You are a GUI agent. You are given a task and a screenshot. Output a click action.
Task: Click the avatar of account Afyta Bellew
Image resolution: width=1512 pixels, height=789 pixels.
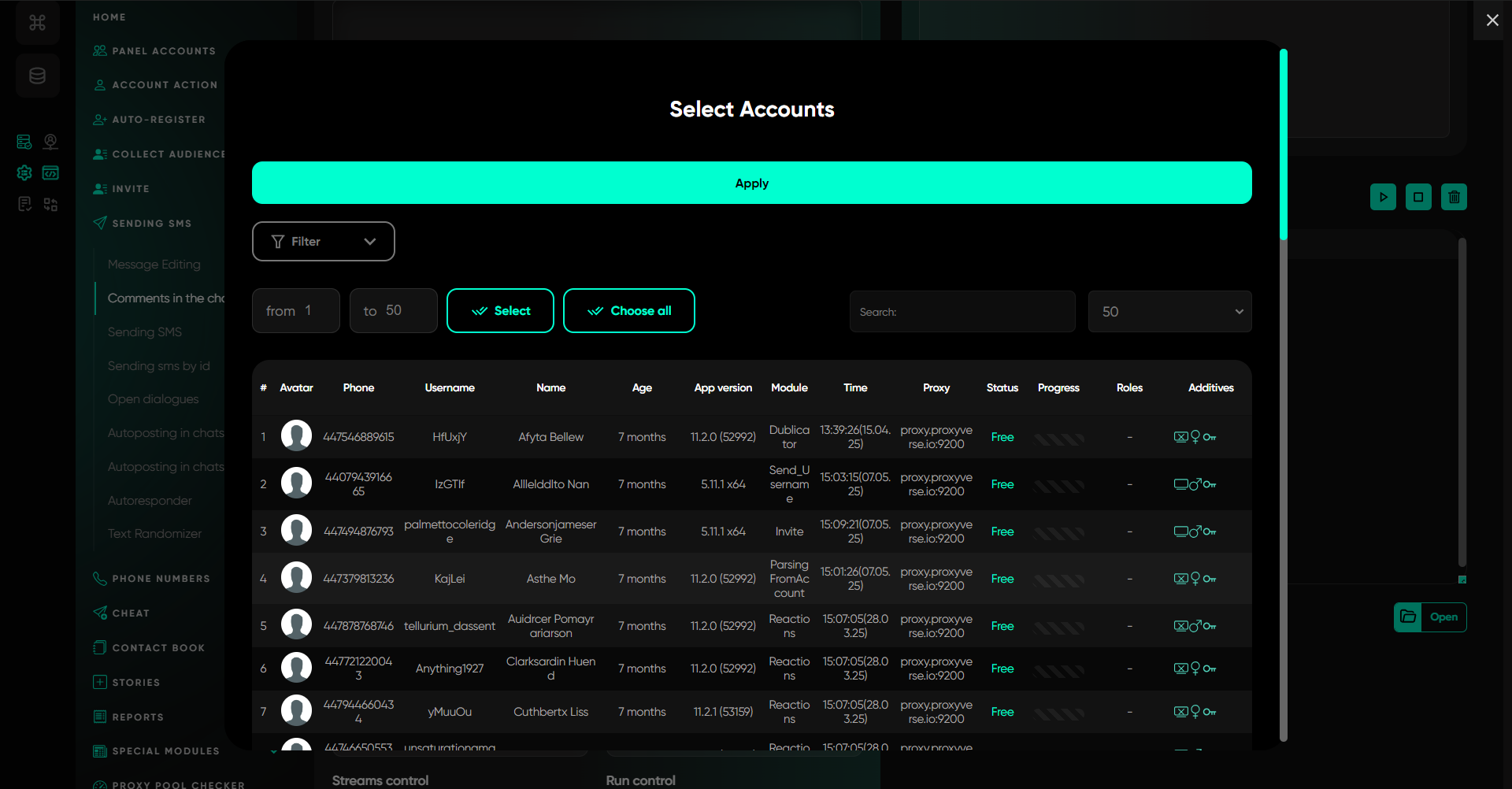tap(296, 436)
